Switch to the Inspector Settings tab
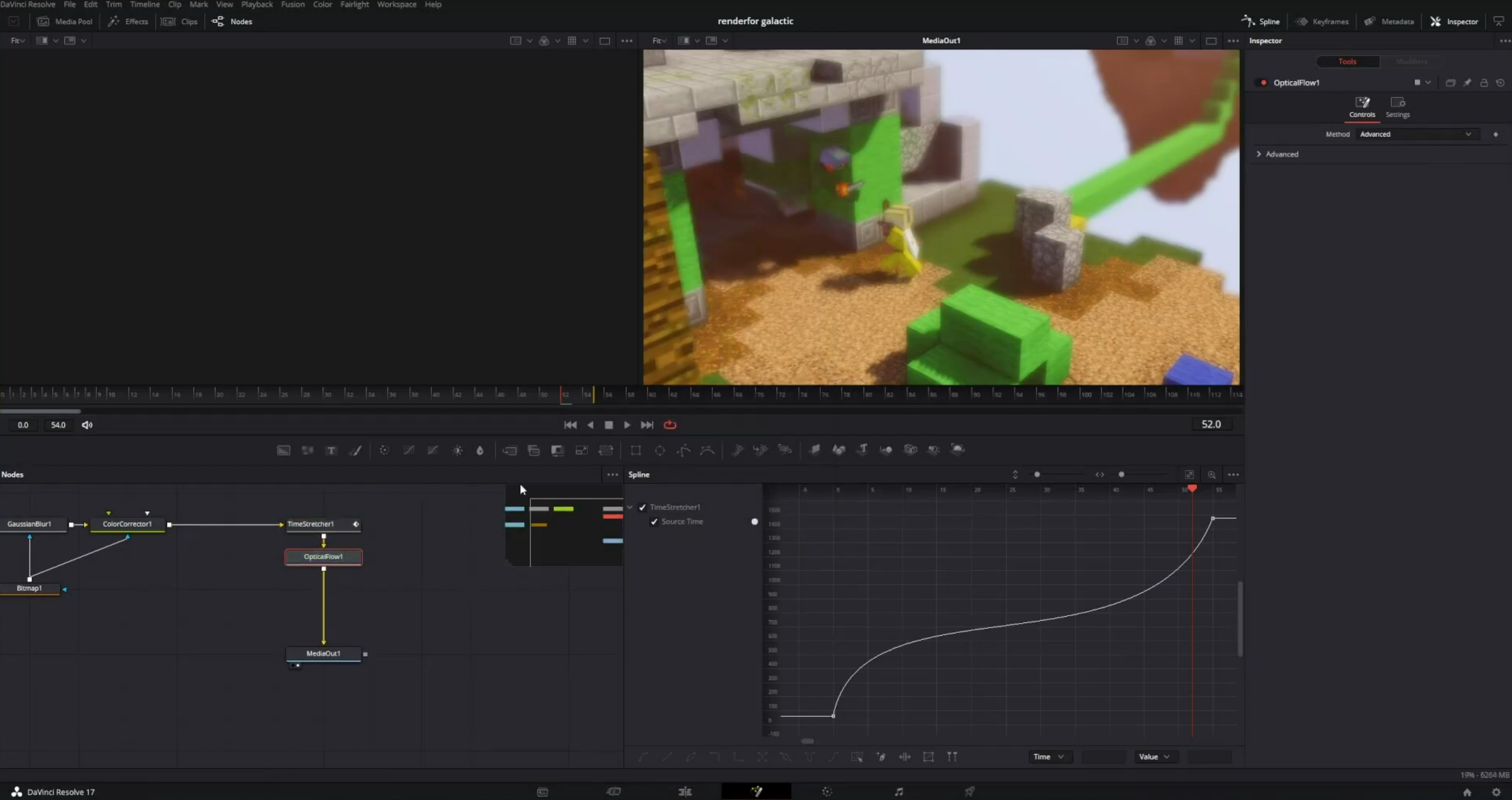1512x800 pixels. [1397, 107]
